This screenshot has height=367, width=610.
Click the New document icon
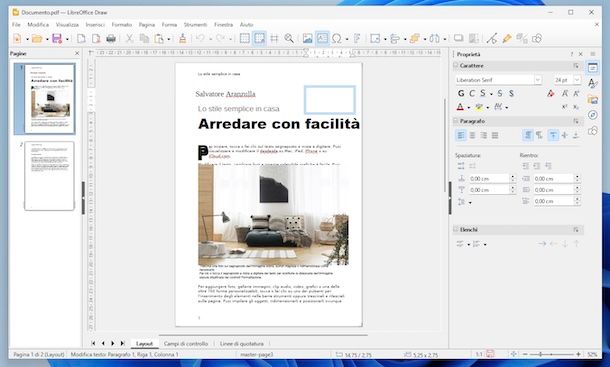[17, 39]
